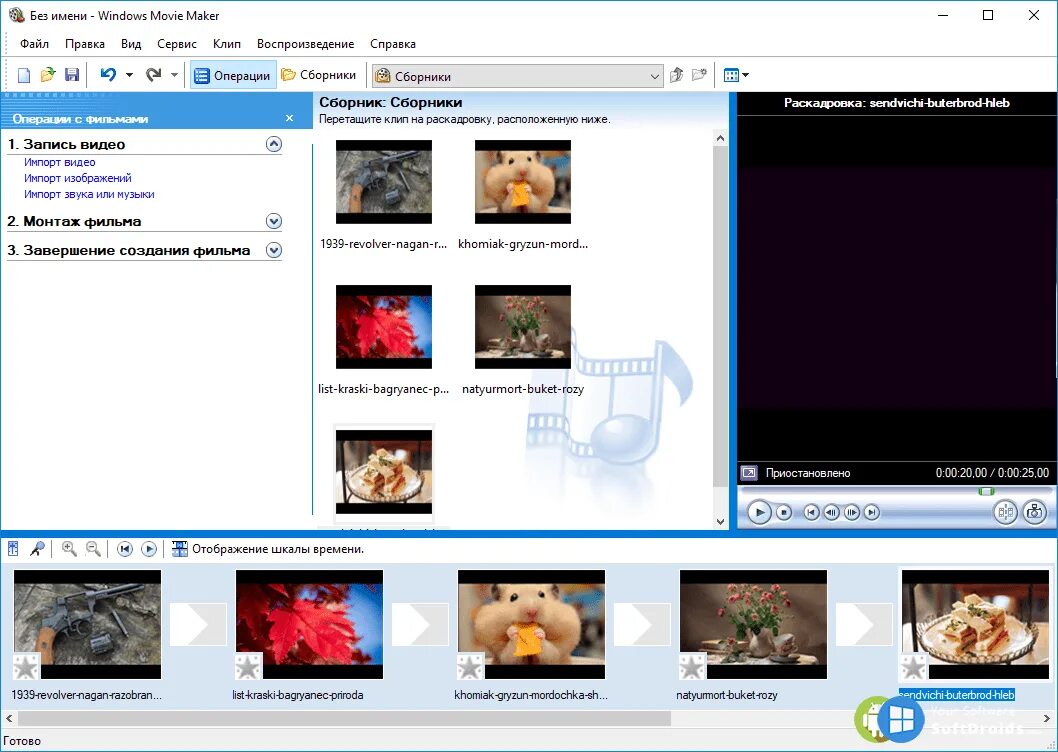1058x752 pixels.
Task: Undo the last action with the blue arrow
Action: pos(108,75)
